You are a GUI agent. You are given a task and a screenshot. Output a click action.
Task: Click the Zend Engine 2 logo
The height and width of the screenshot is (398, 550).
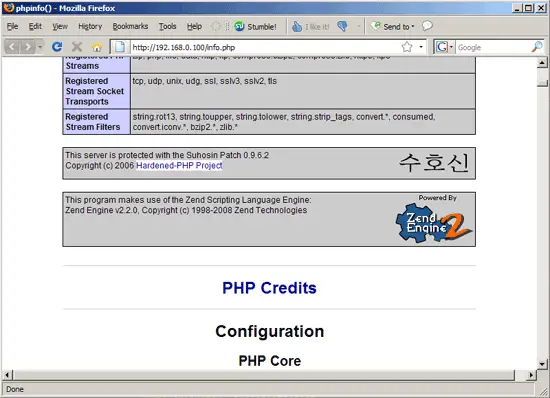[434, 223]
